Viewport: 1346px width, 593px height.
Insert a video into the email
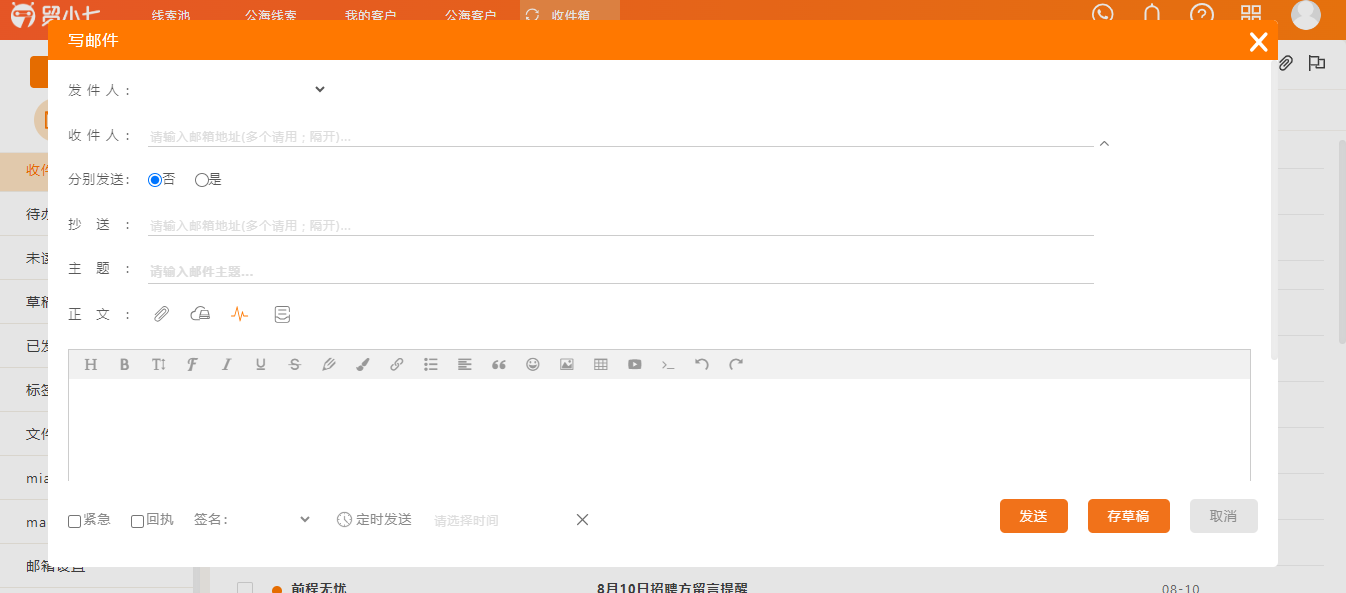635,365
